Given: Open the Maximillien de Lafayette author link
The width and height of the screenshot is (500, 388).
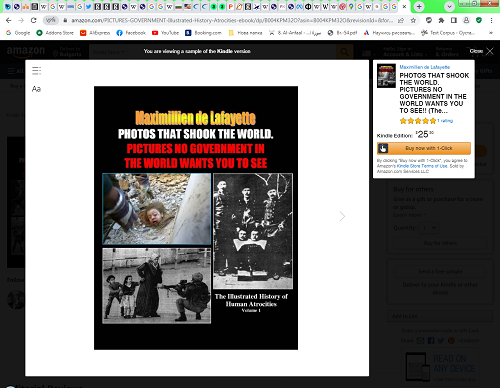Looking at the screenshot, I should pyautogui.click(x=424, y=67).
